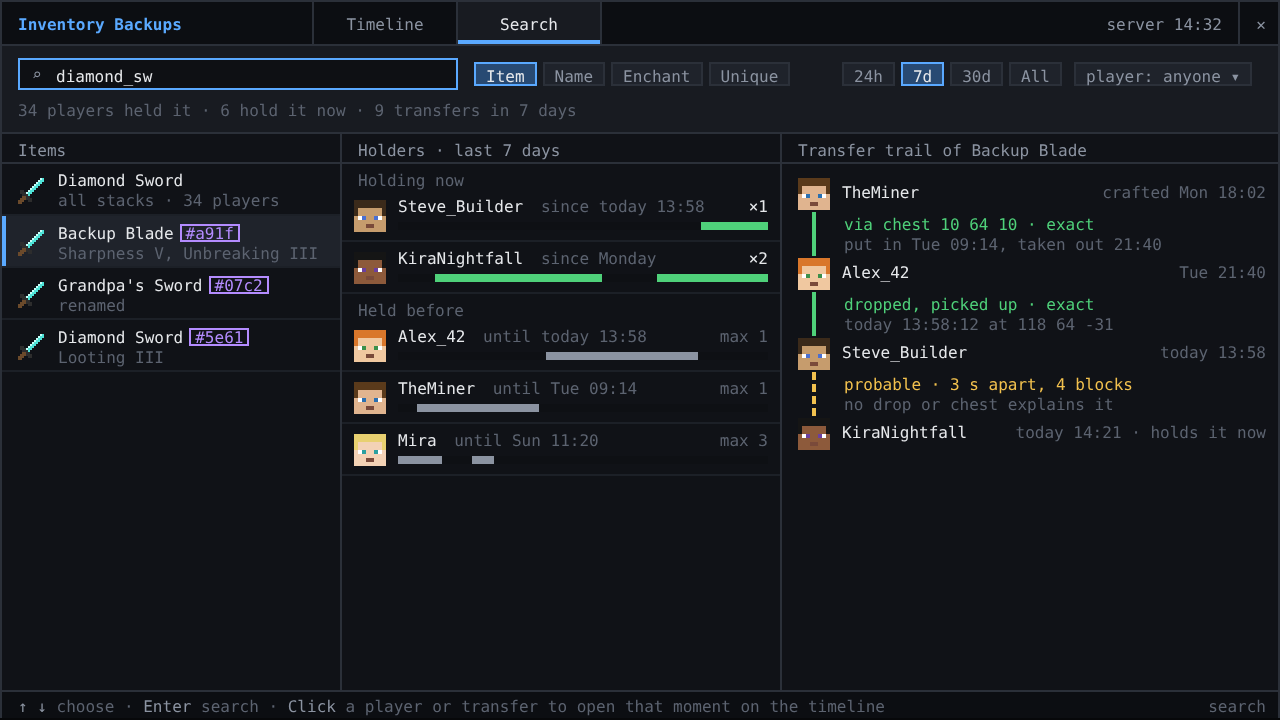The height and width of the screenshot is (720, 1280).
Task: Open the chest 10 64 10 transfer
Action: coord(969,225)
